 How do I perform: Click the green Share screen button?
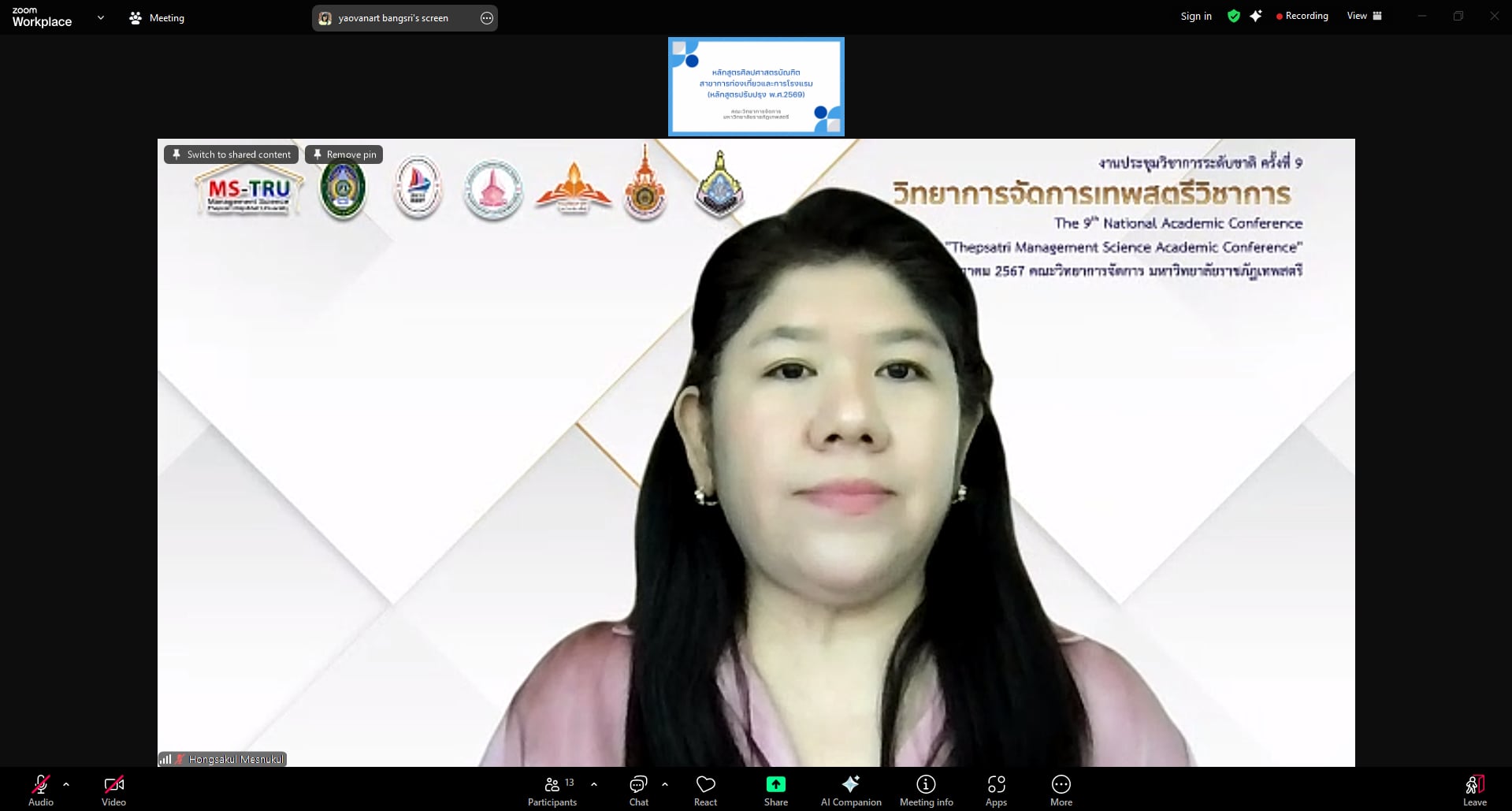775,791
